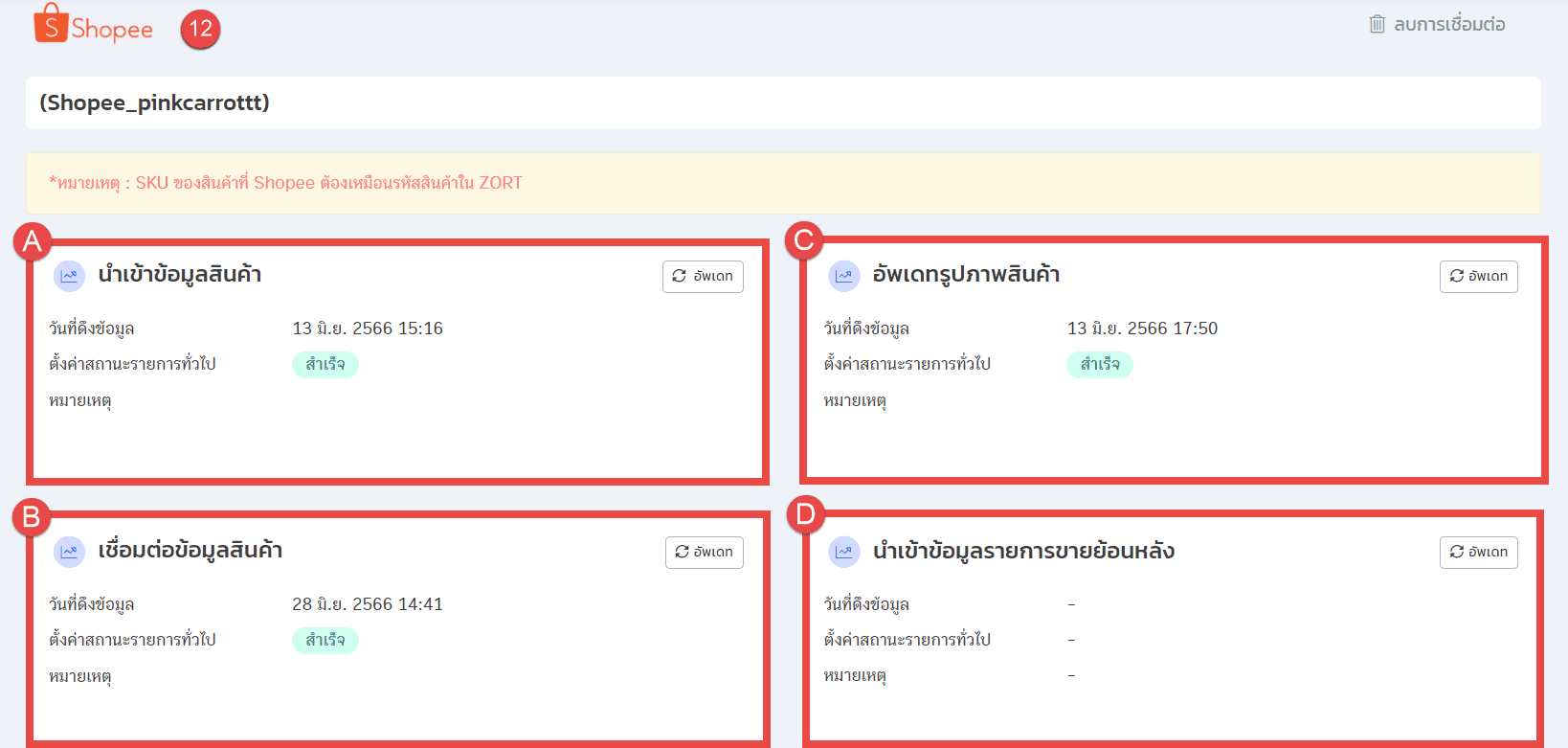Click the นำเข้าข้อมูลรายการขายย้อนหลัง heading
Screen dimensions: 1568x748
point(1023,551)
